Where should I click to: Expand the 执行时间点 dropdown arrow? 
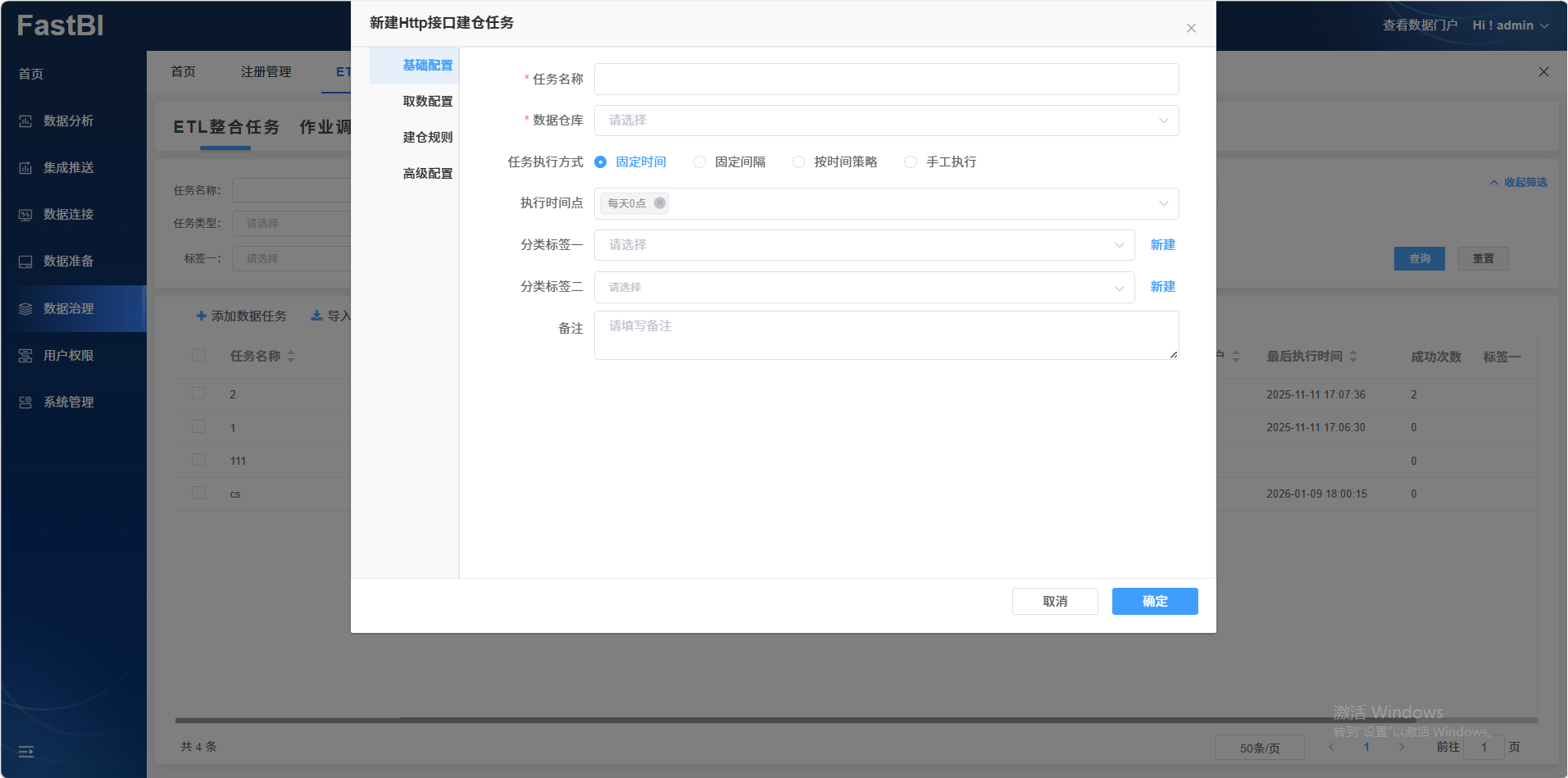[x=1163, y=203]
